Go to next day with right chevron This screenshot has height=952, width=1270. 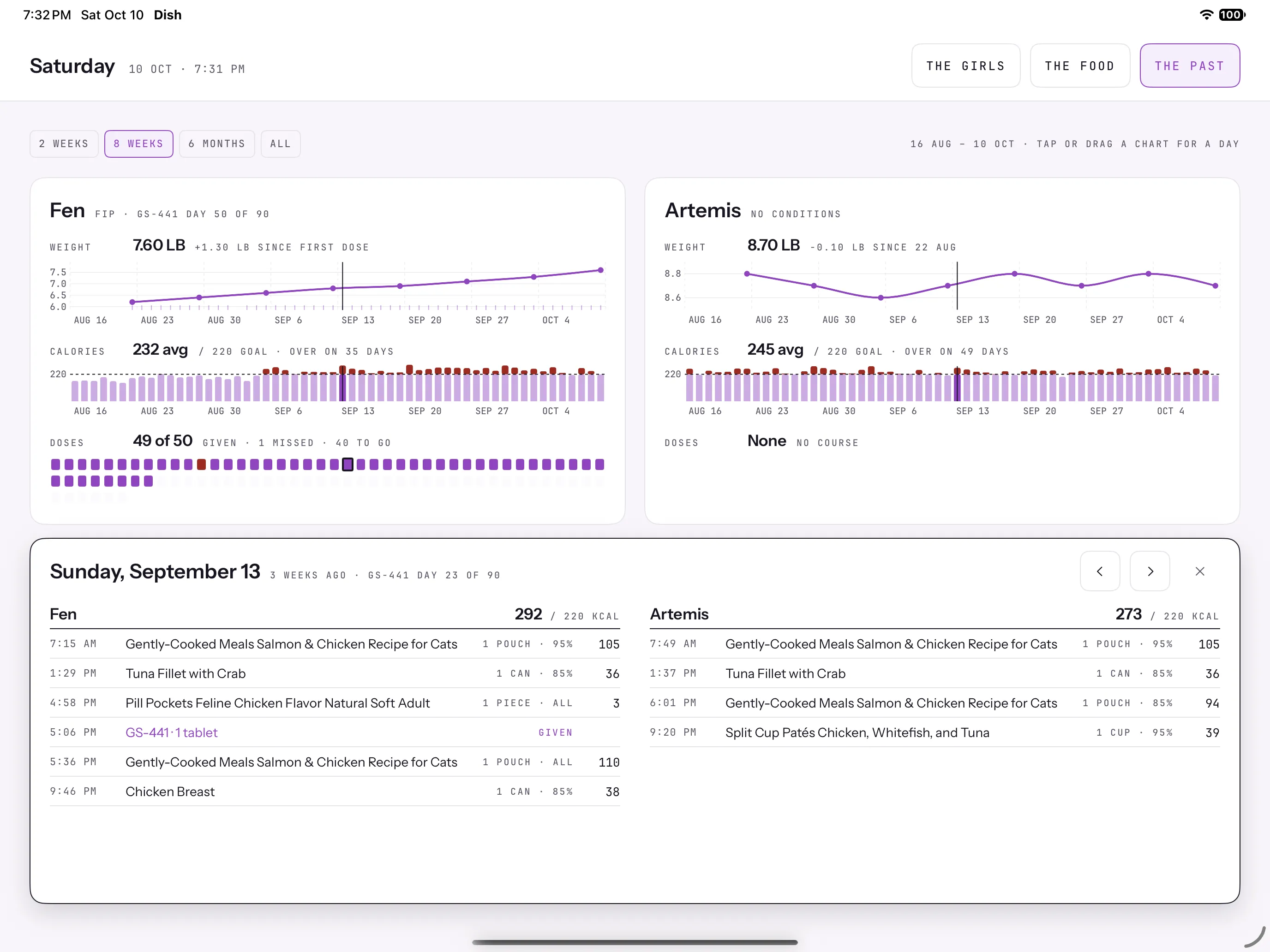pos(1150,571)
